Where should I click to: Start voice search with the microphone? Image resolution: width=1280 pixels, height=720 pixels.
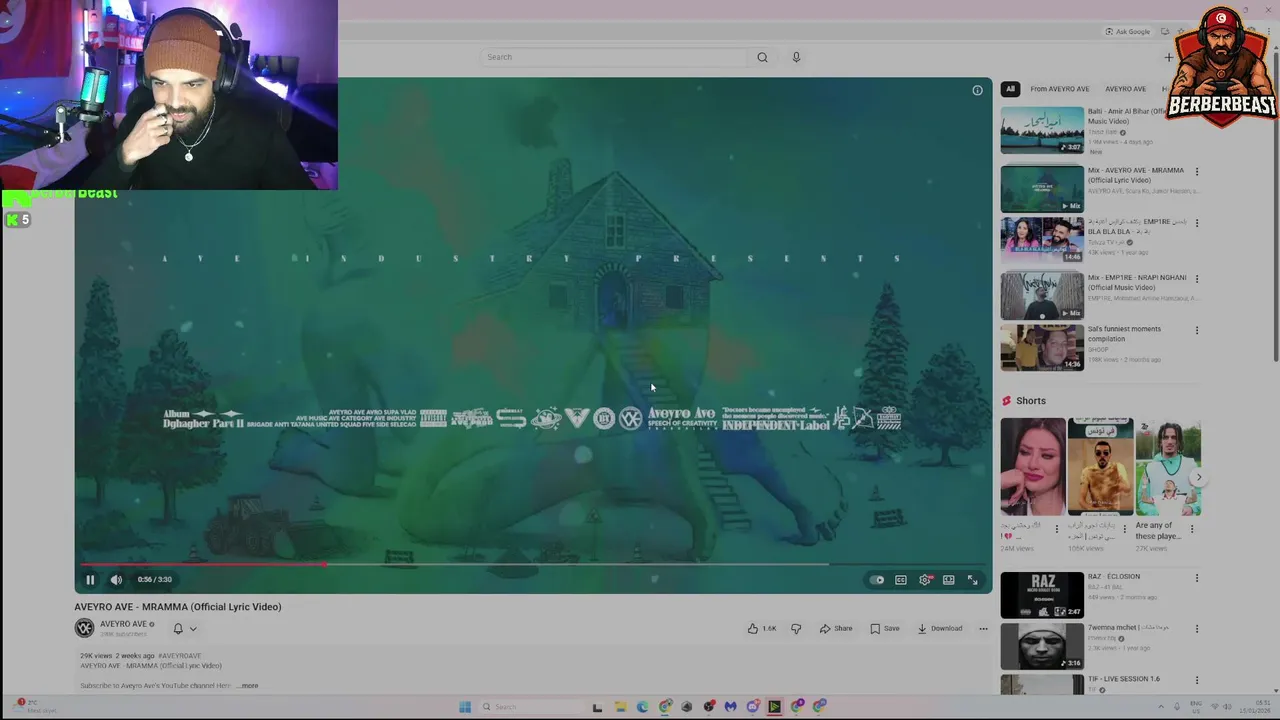(x=796, y=57)
